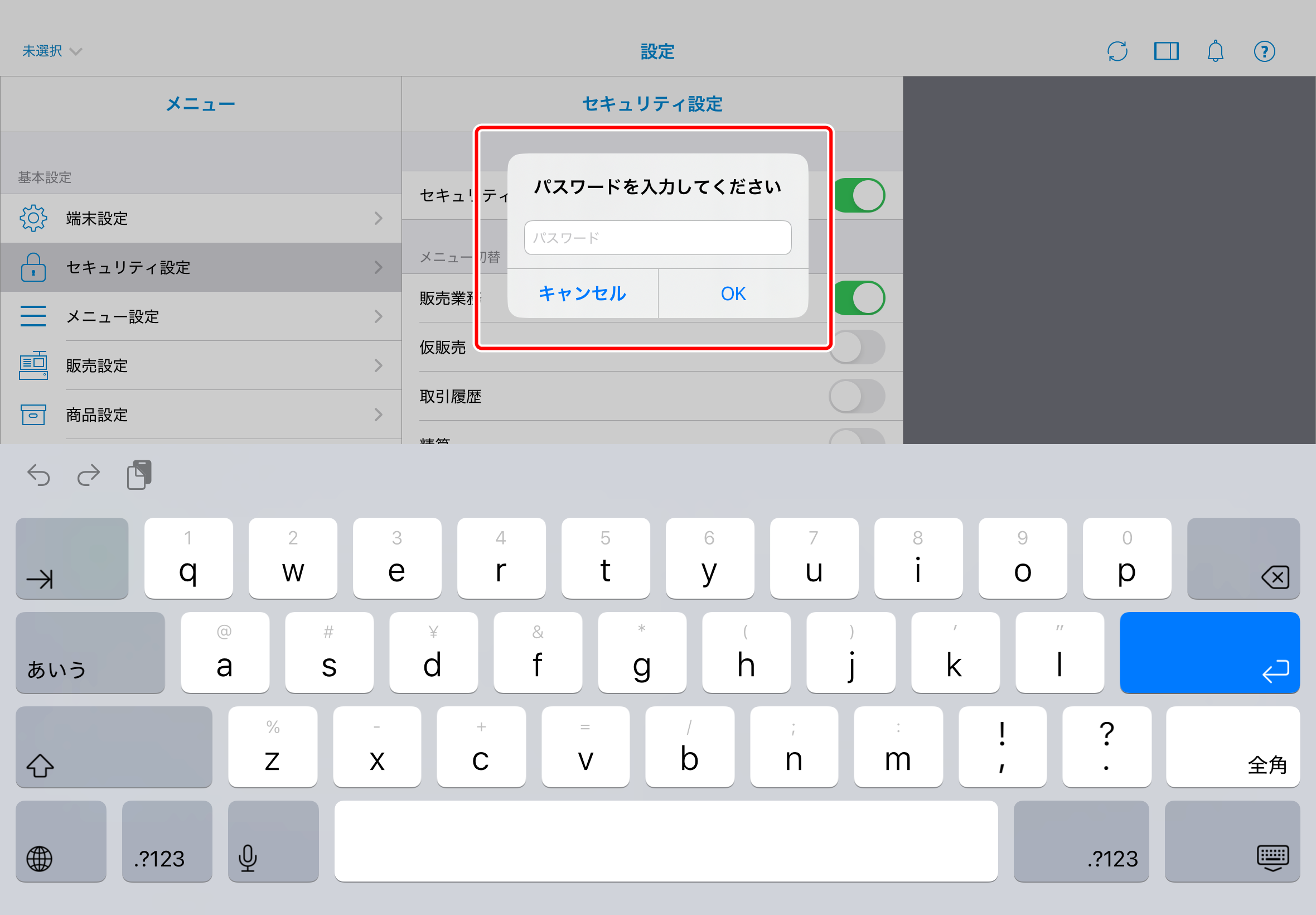Click the box icon beside 商品設定
Image resolution: width=1316 pixels, height=915 pixels.
coord(33,415)
